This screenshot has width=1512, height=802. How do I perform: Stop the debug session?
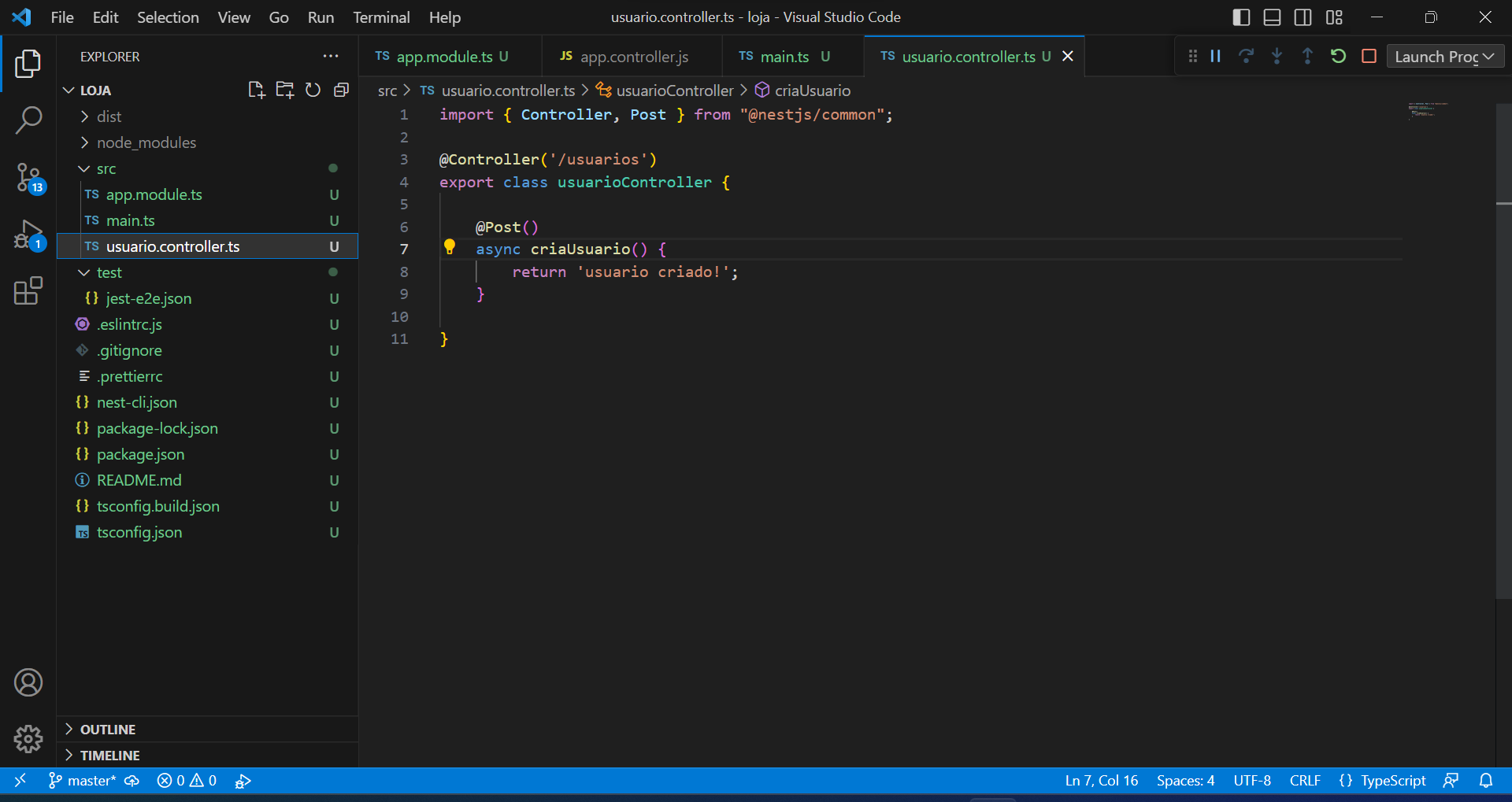(1369, 56)
